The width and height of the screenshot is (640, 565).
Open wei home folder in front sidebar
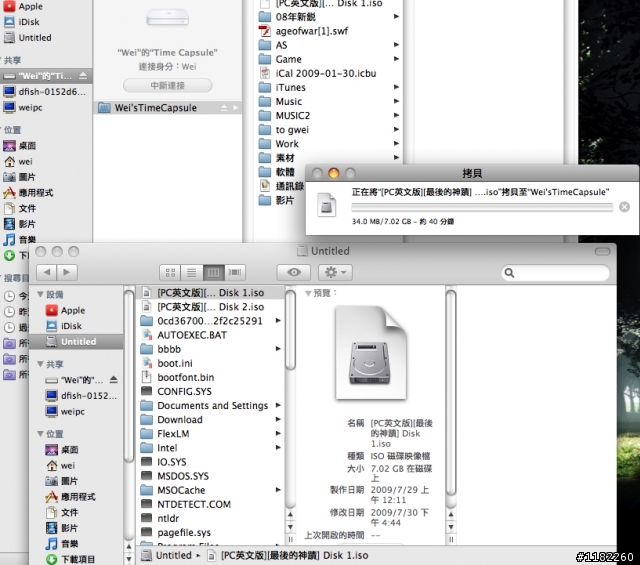pos(60,465)
